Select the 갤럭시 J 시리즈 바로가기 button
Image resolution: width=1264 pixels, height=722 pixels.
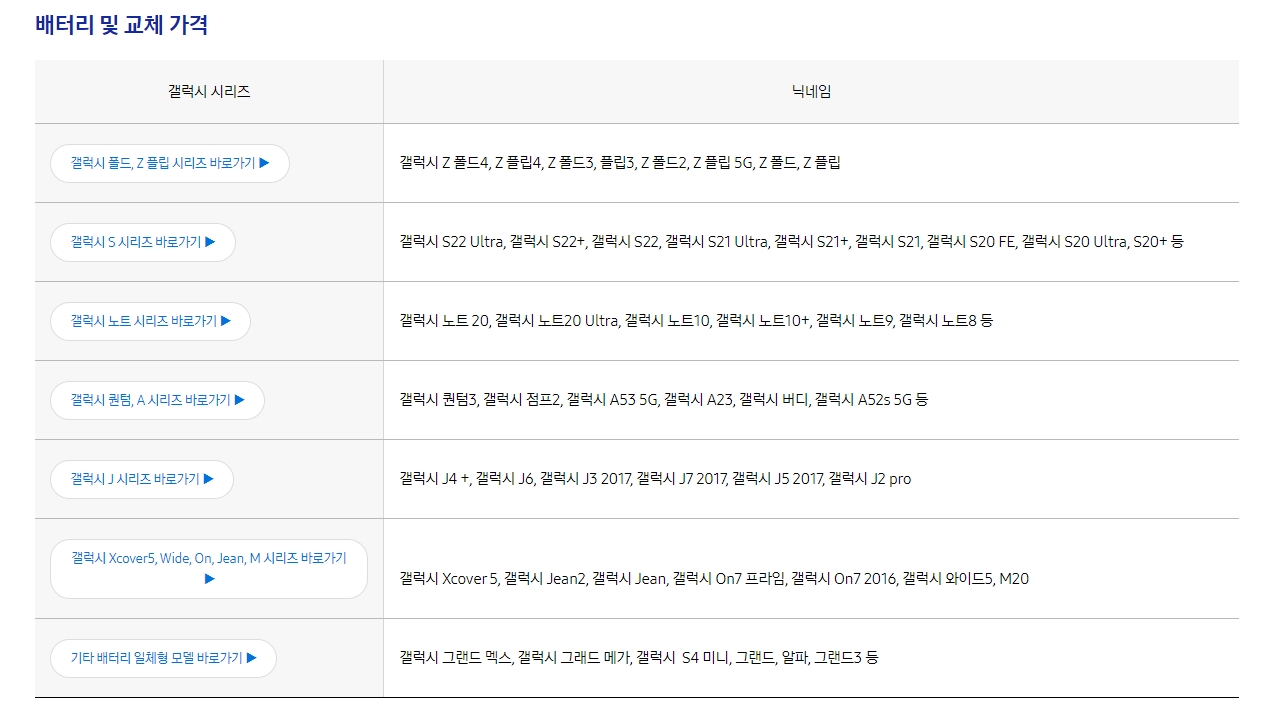click(141, 479)
